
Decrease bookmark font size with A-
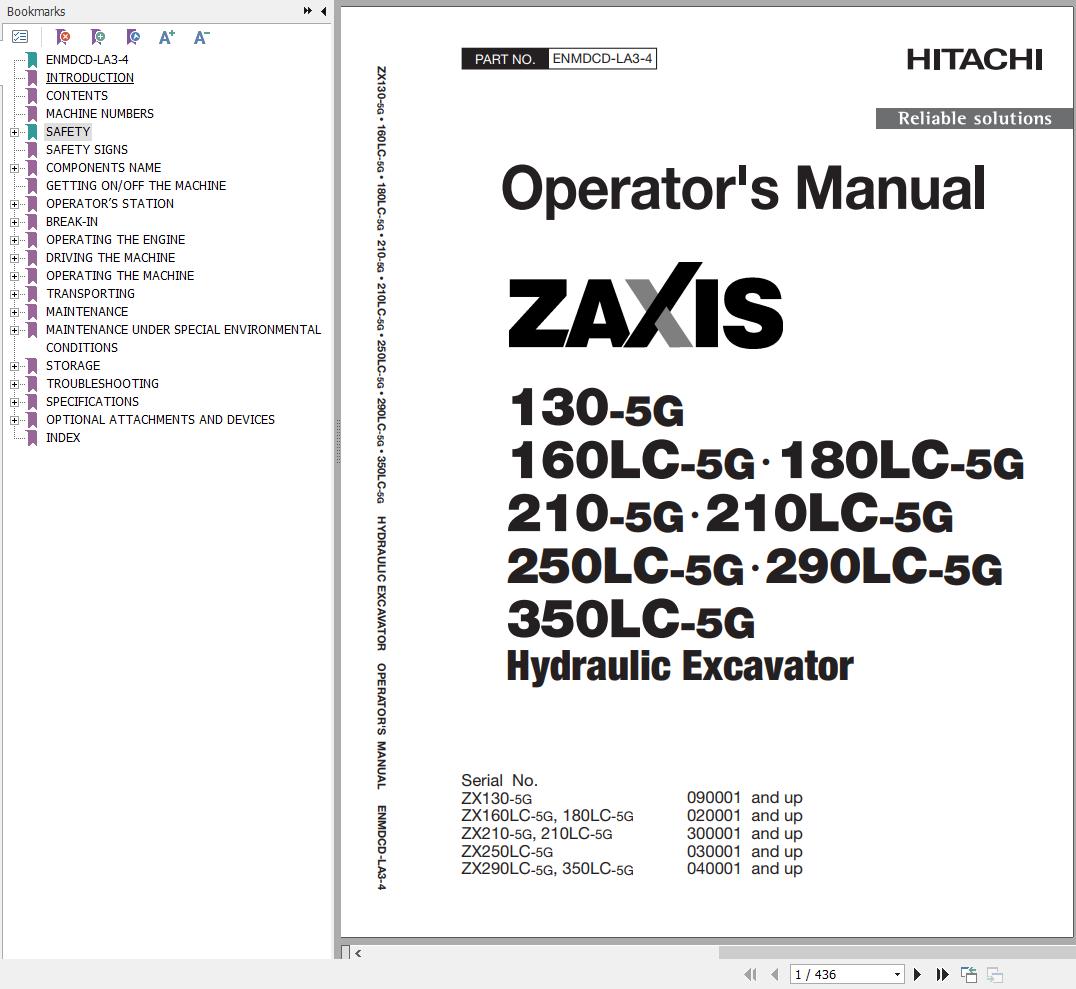[x=201, y=37]
